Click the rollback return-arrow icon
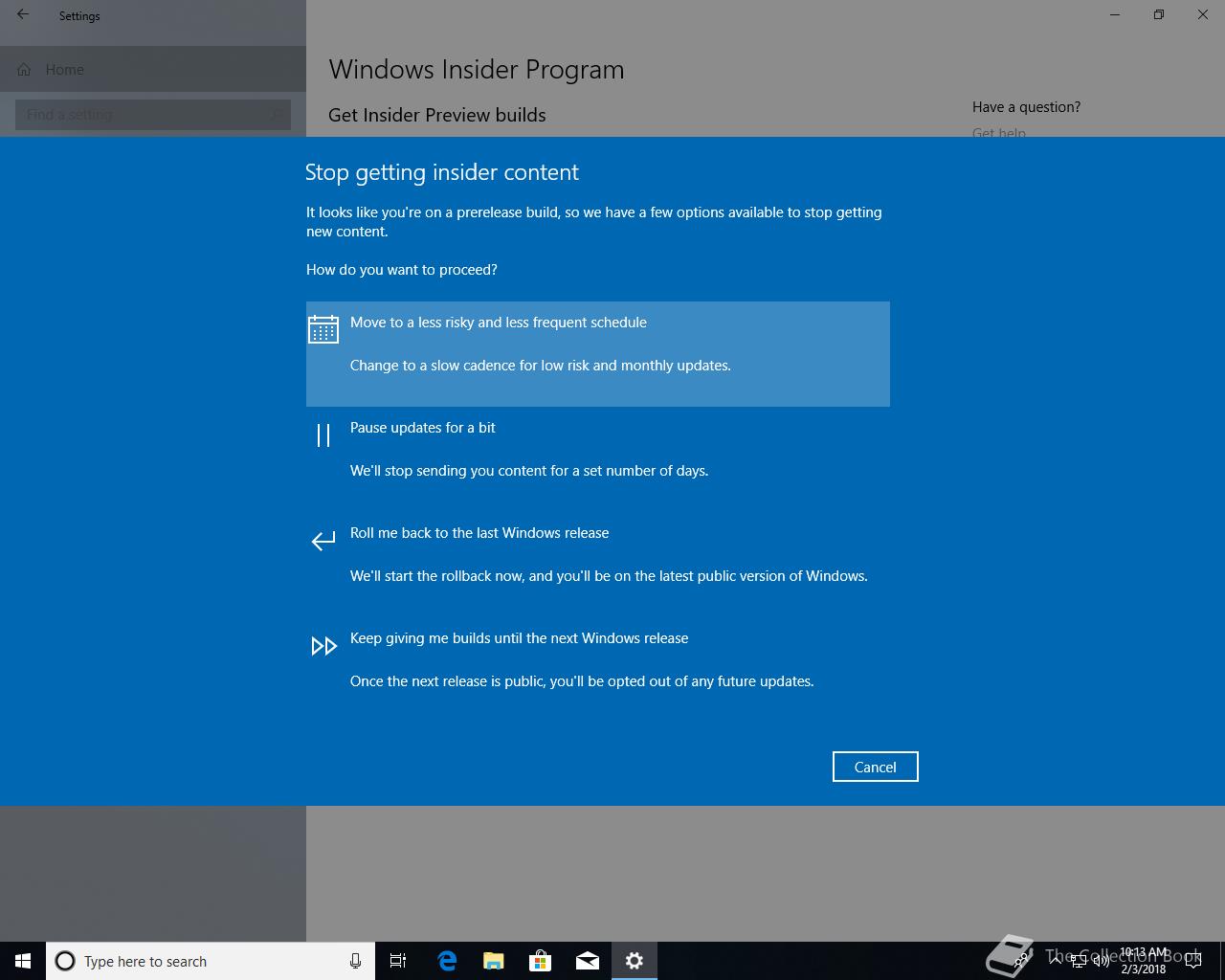Viewport: 1225px width, 980px height. pyautogui.click(x=323, y=541)
